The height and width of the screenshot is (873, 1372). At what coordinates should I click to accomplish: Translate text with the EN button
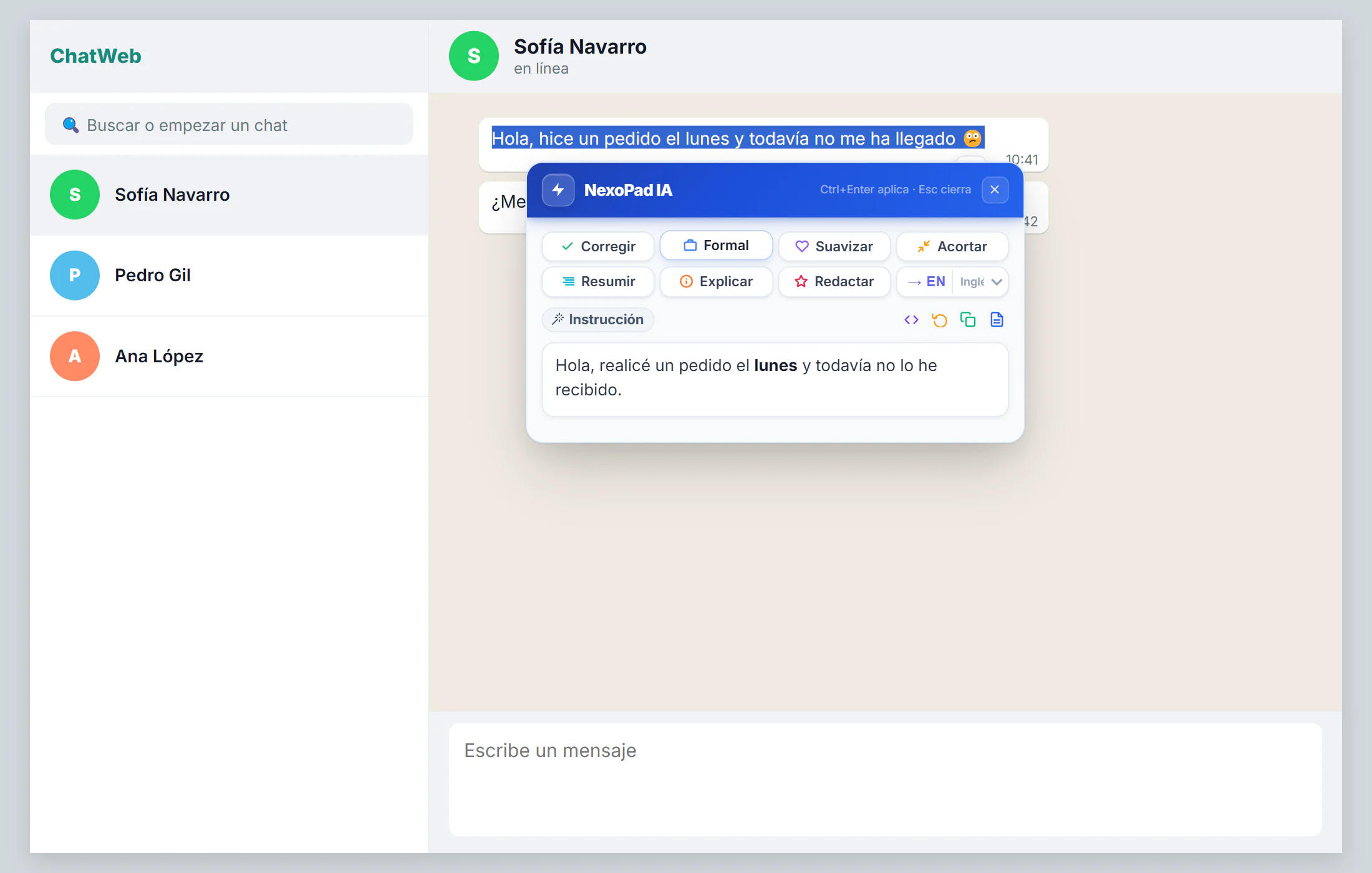[x=927, y=282]
